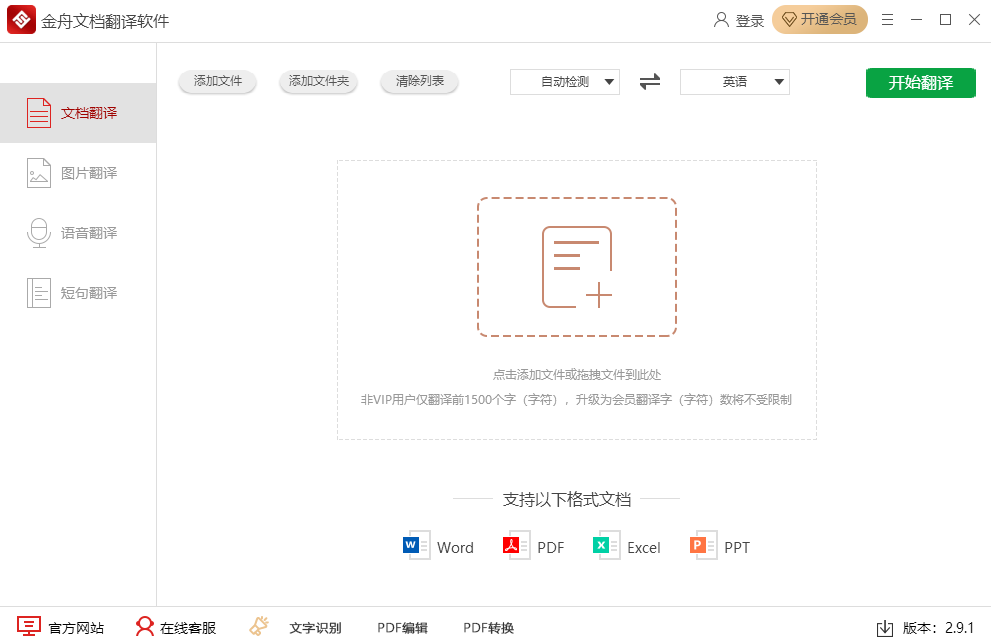
Task: Add files using 添加文件 button
Action: coord(217,82)
